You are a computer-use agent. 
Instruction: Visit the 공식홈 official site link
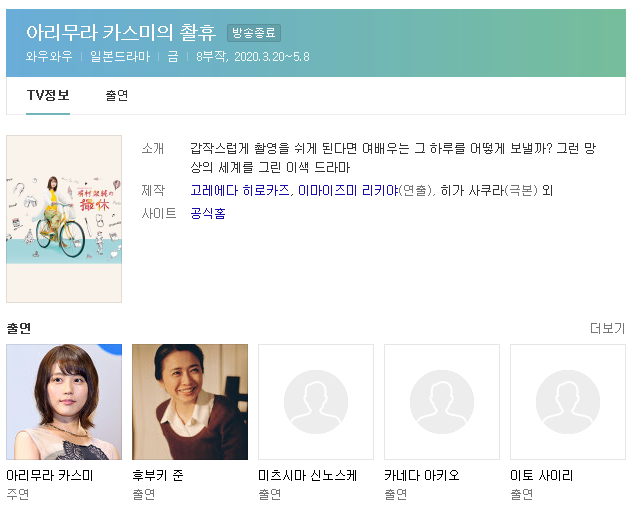coord(208,213)
